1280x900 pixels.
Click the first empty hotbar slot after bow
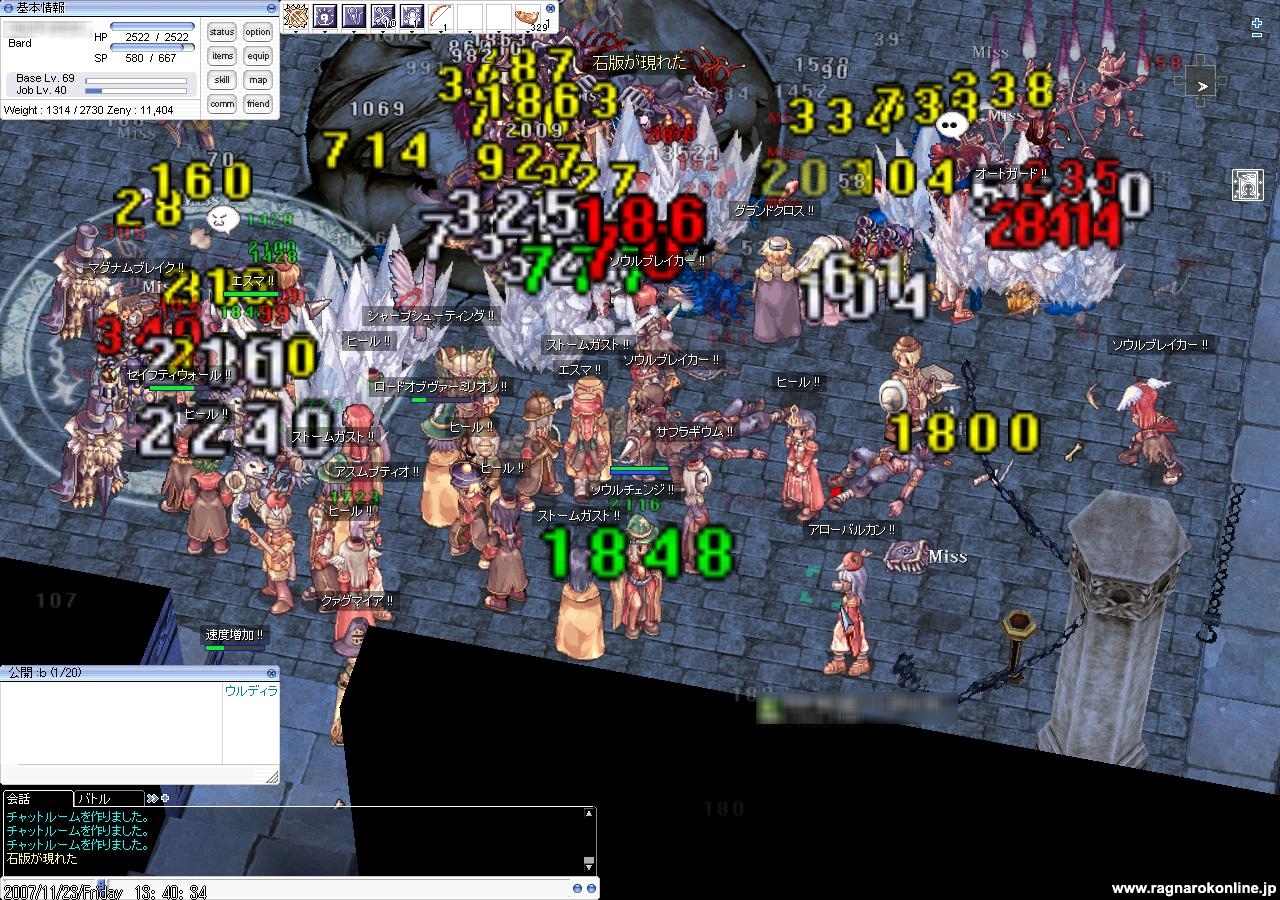coord(470,17)
